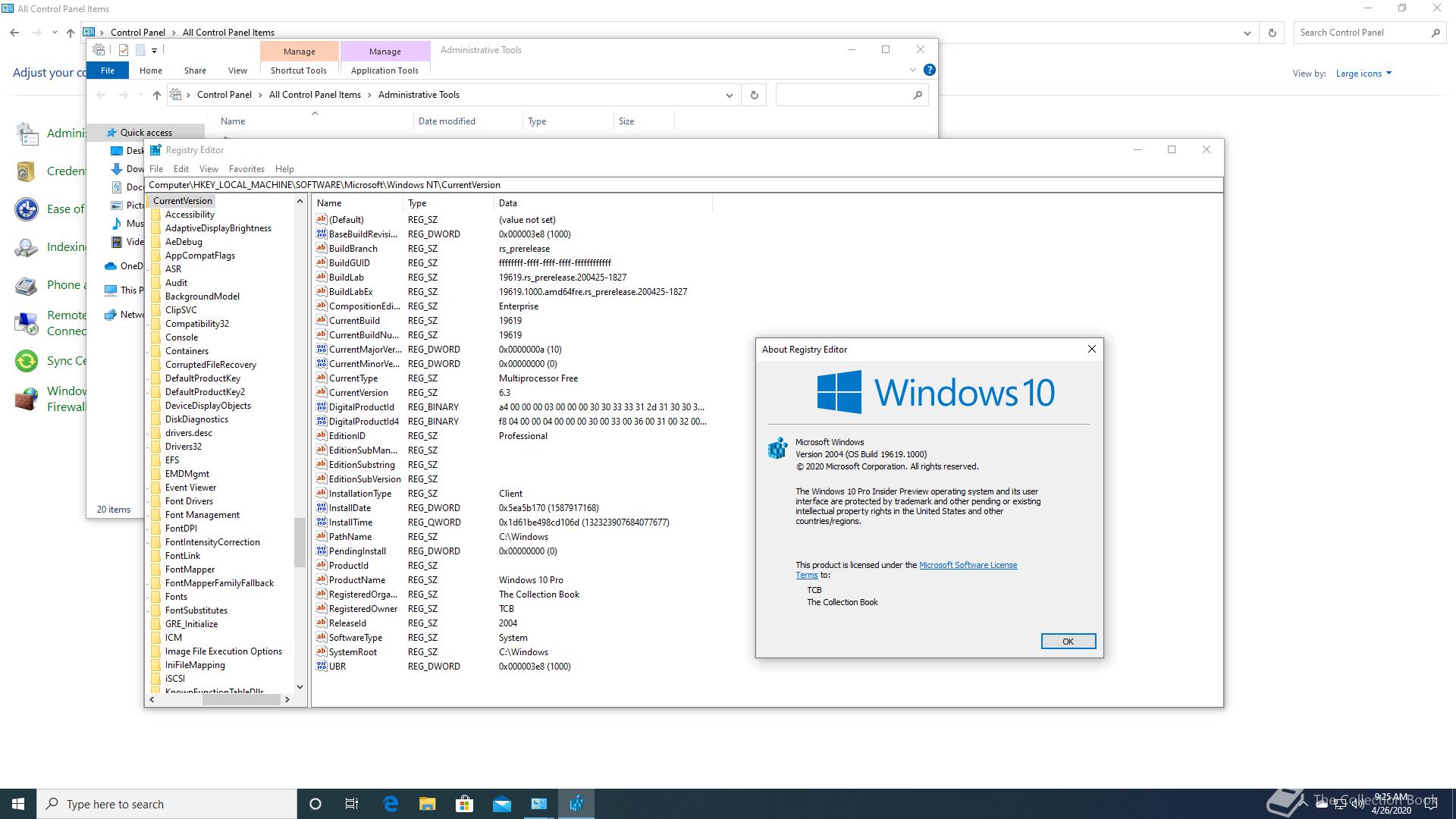The height and width of the screenshot is (819, 1456).
Task: Open Registry Editor View menu
Action: pyautogui.click(x=209, y=168)
